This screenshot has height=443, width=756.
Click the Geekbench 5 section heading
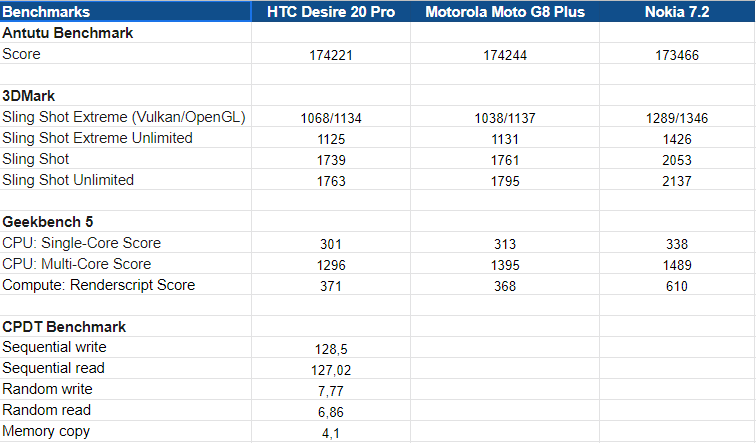click(48, 222)
